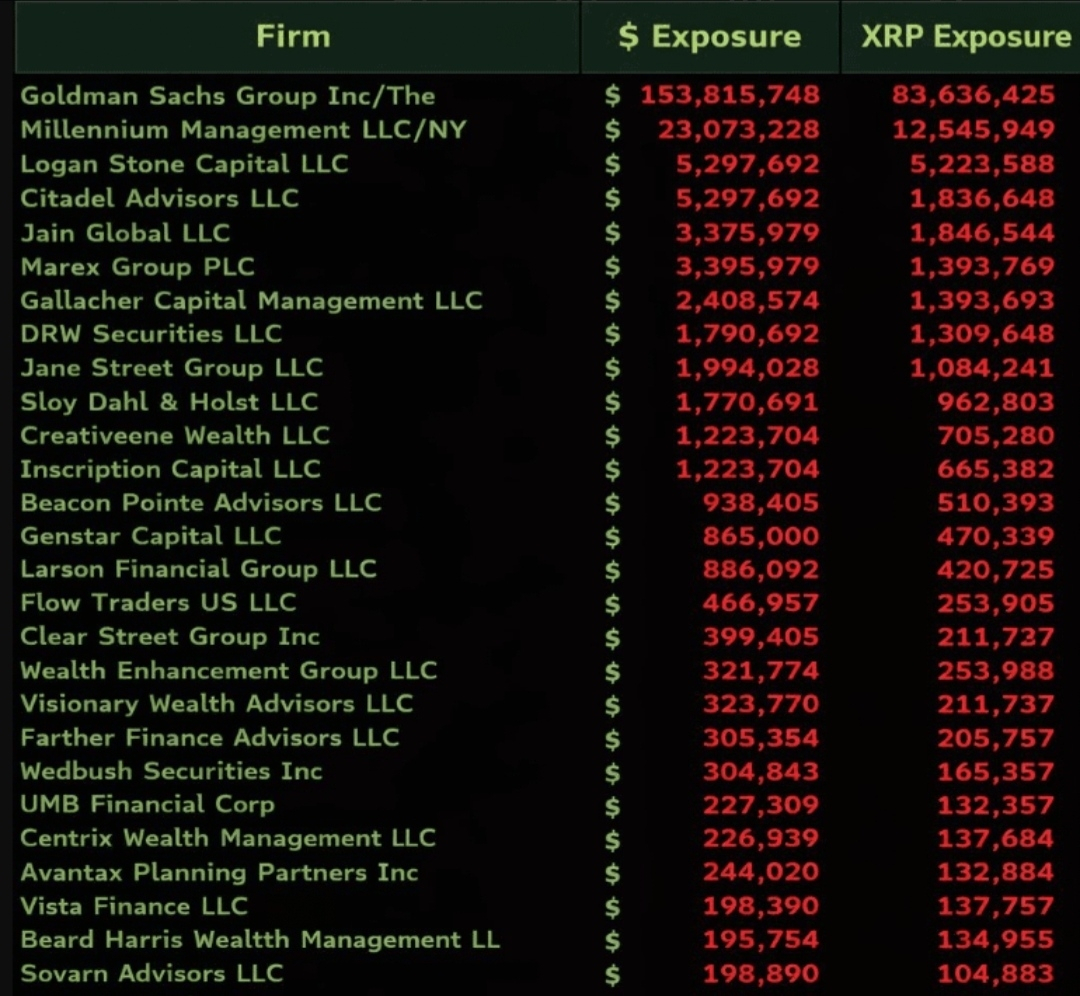Viewport: 1080px width, 996px height.
Task: Click the 5,223,588 XRP exposure value
Action: pyautogui.click(x=982, y=164)
